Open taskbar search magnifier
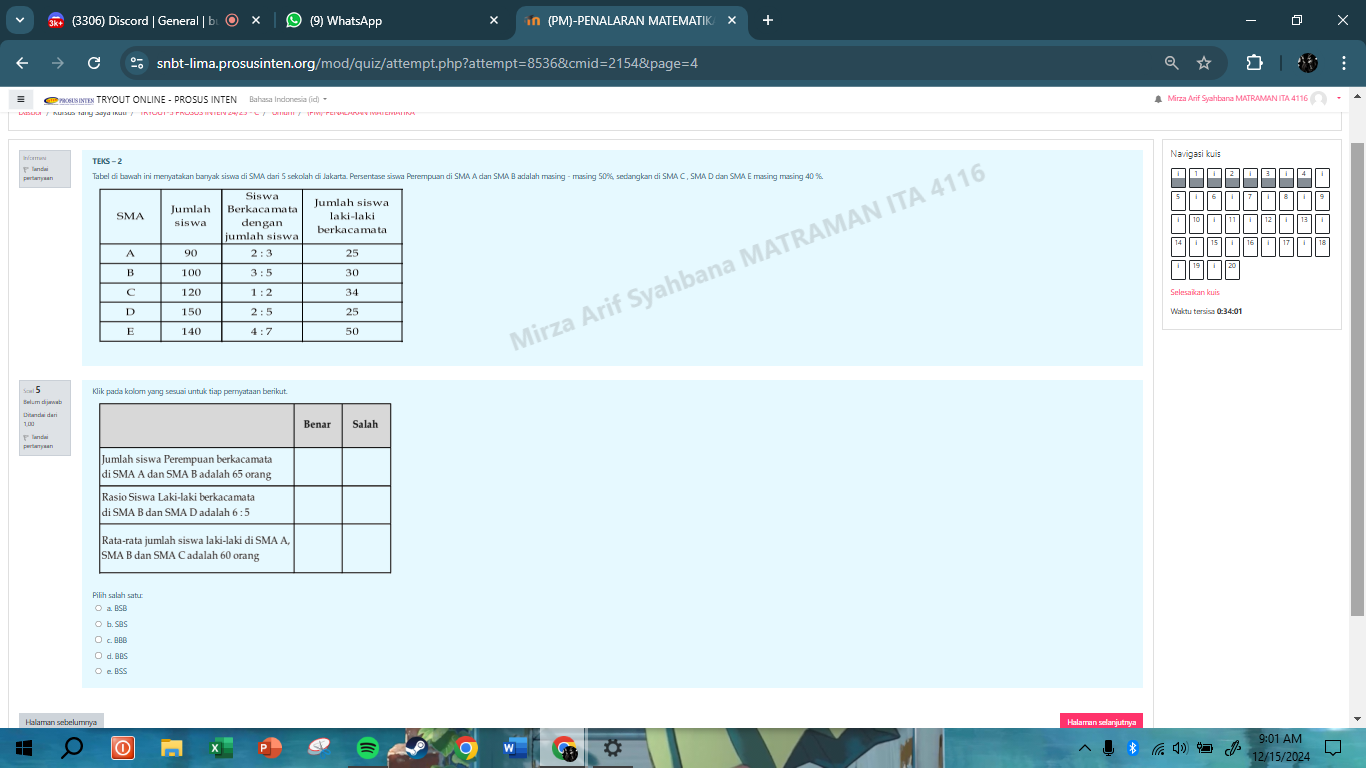The height and width of the screenshot is (768, 1366). [x=72, y=748]
